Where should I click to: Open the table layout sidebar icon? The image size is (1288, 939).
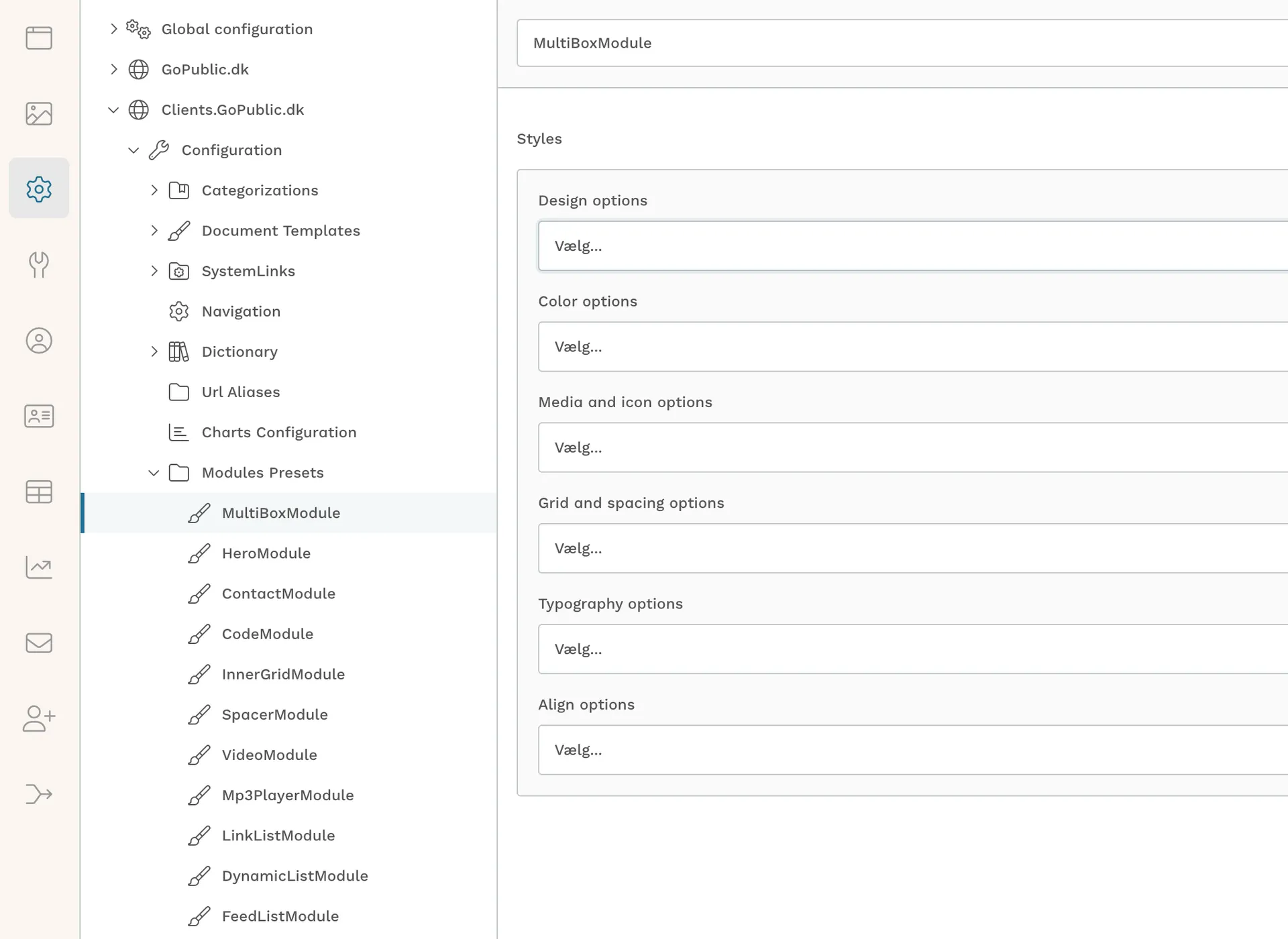pos(39,492)
